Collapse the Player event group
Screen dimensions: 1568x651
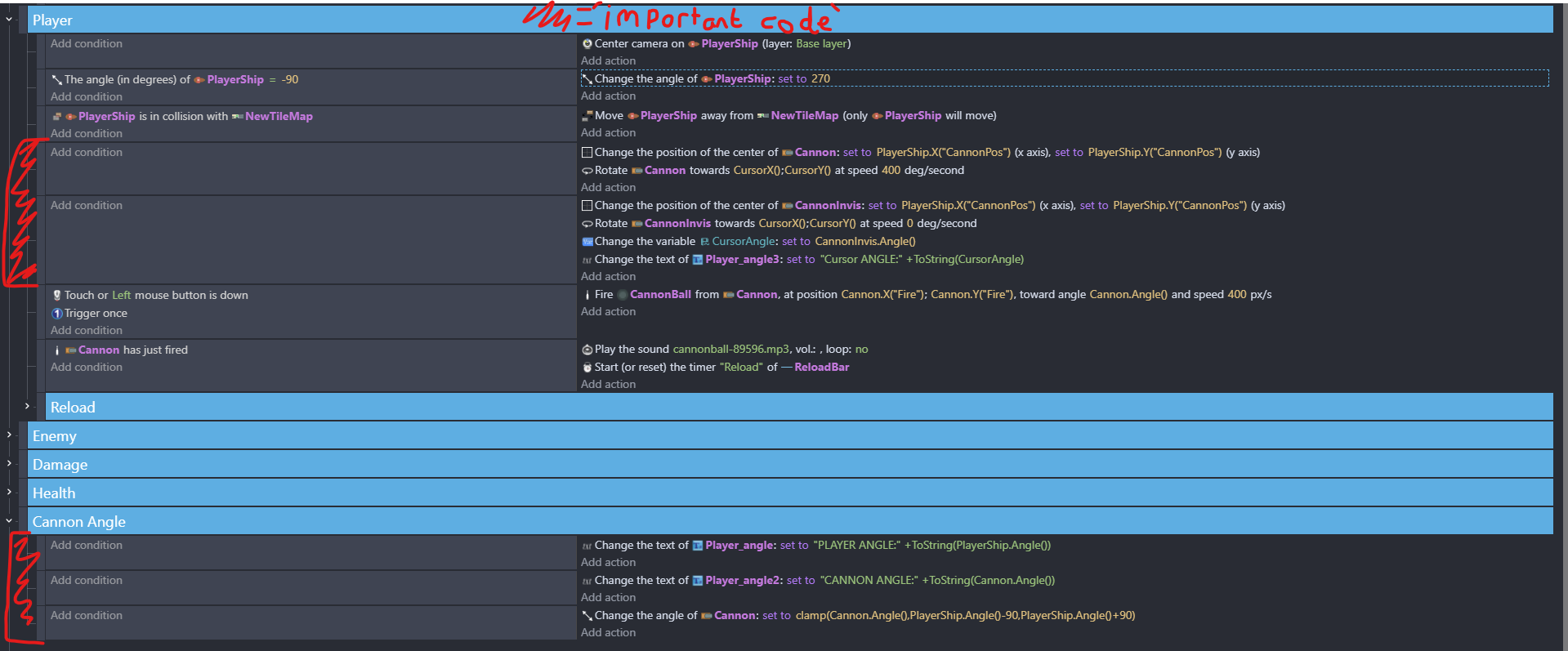click(9, 19)
